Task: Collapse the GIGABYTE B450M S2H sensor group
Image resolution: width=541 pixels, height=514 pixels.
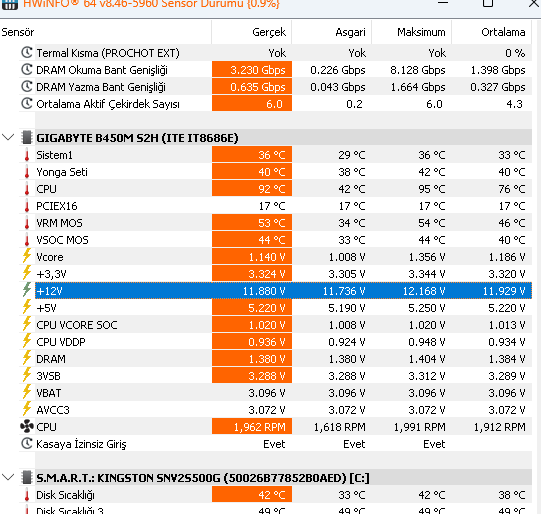Action: point(8,137)
